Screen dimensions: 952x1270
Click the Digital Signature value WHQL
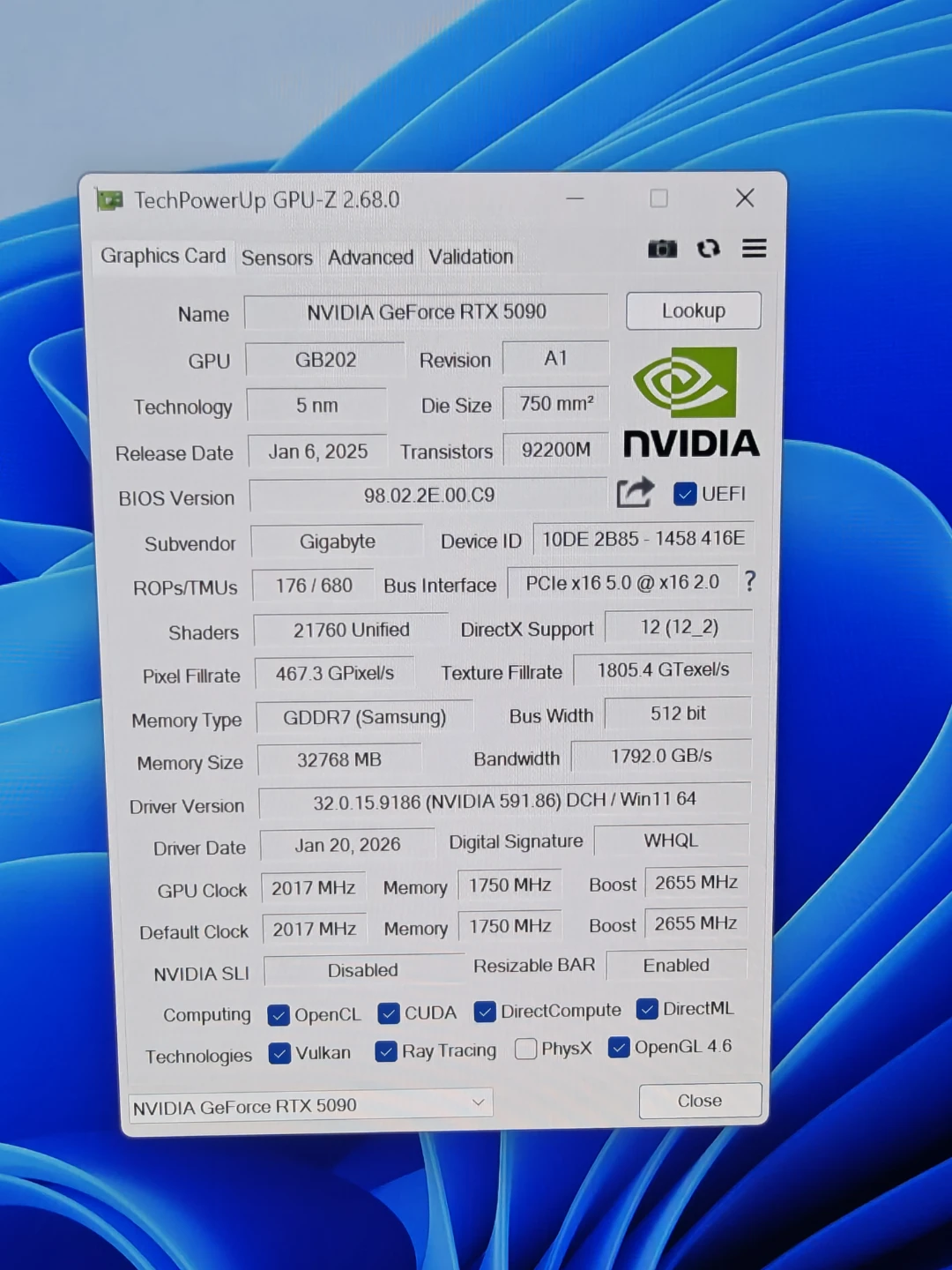tap(672, 840)
